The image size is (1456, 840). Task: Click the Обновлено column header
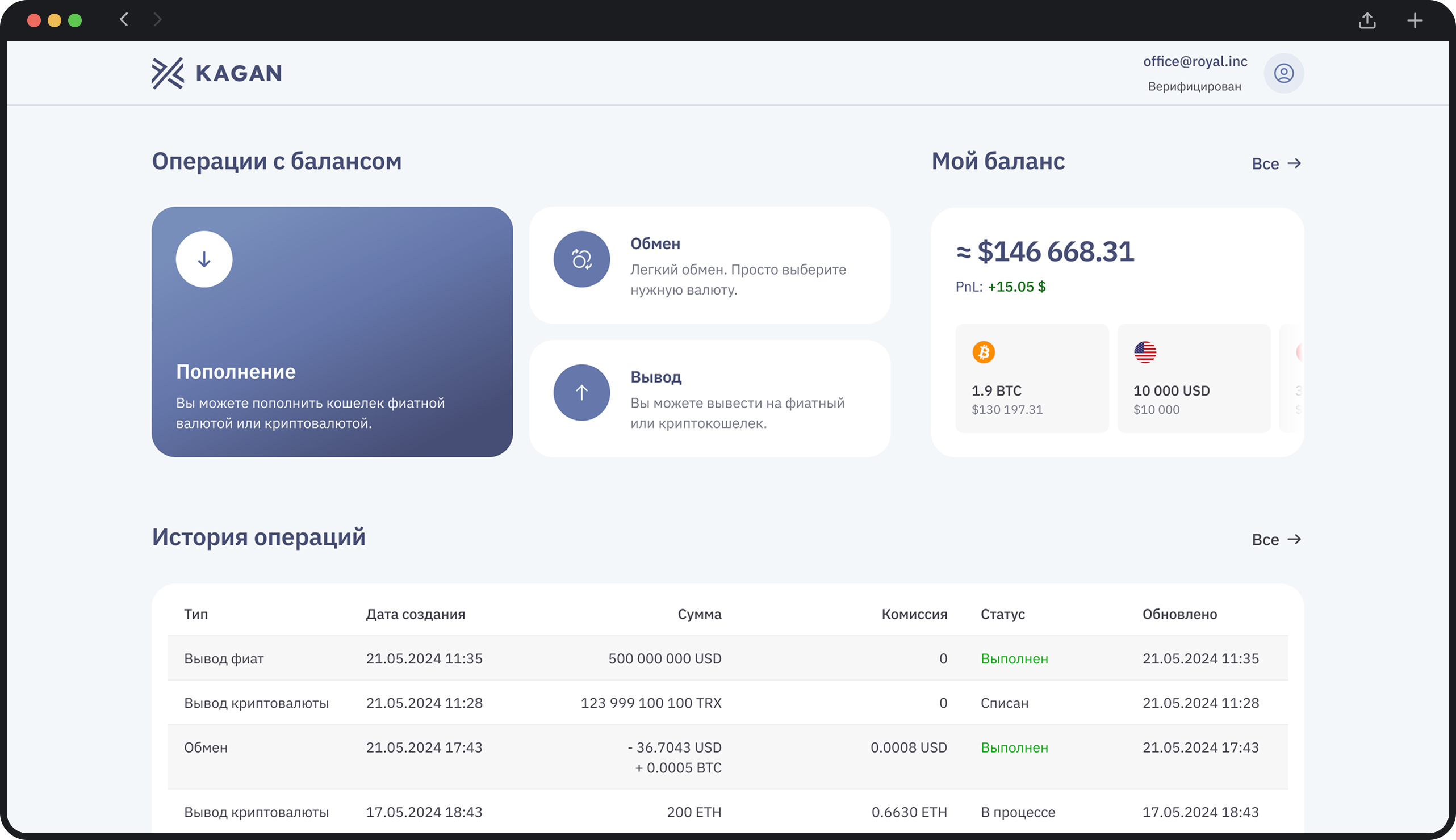(1179, 614)
